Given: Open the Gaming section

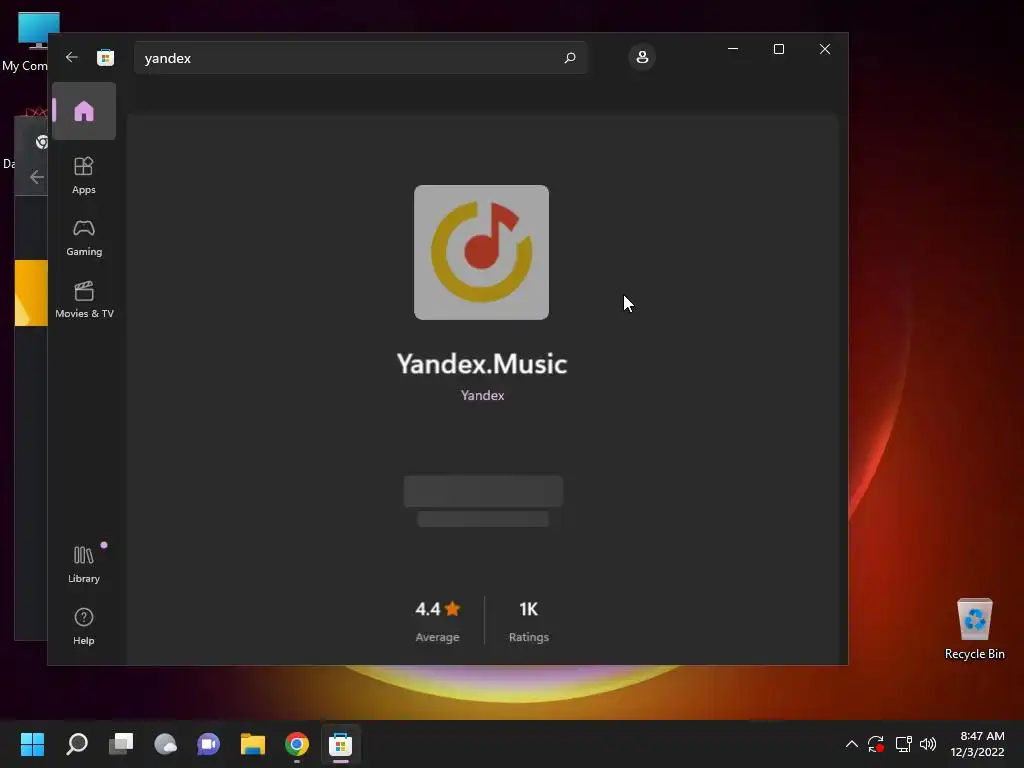Looking at the screenshot, I should [x=84, y=238].
